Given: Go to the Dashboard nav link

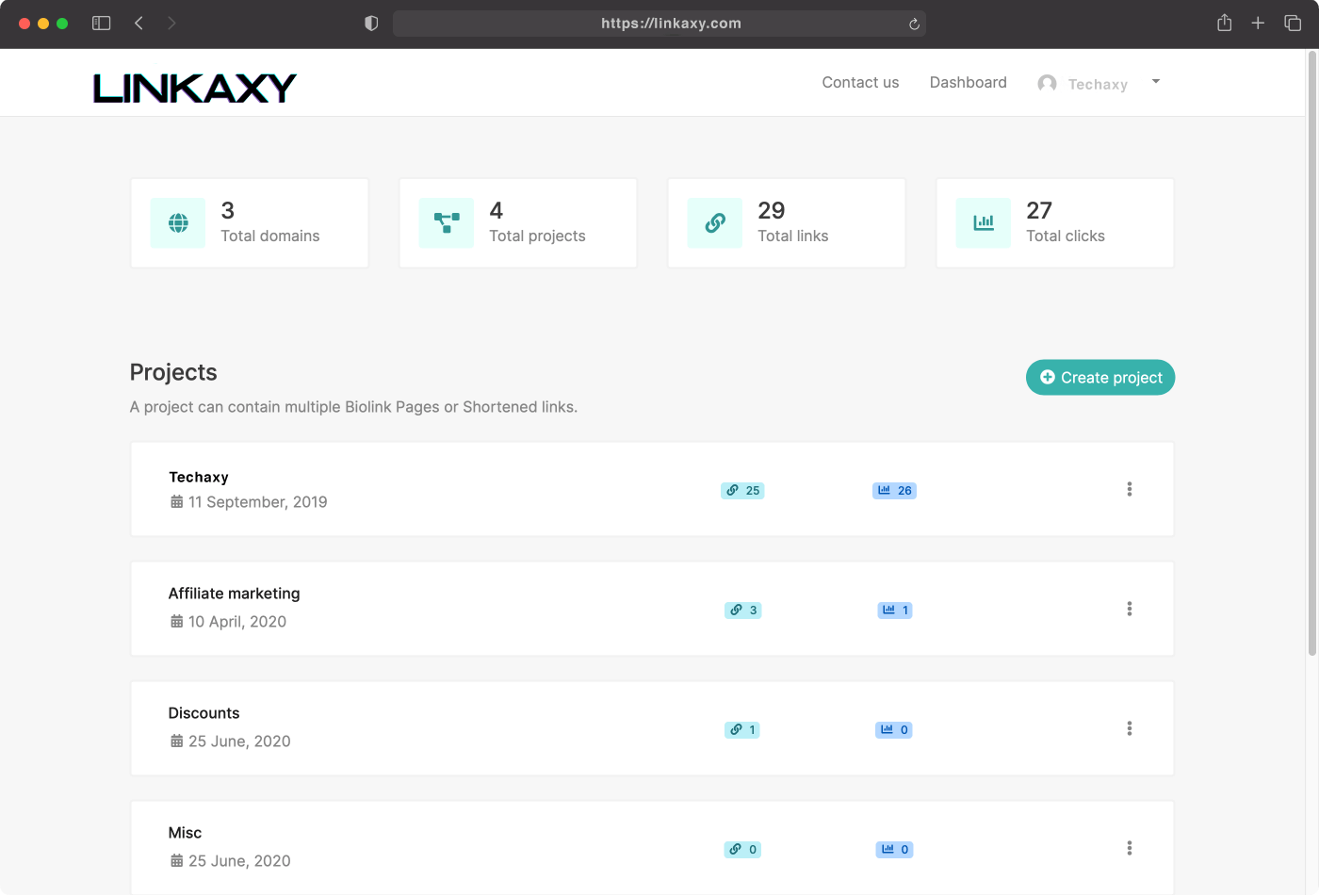Looking at the screenshot, I should 969,83.
